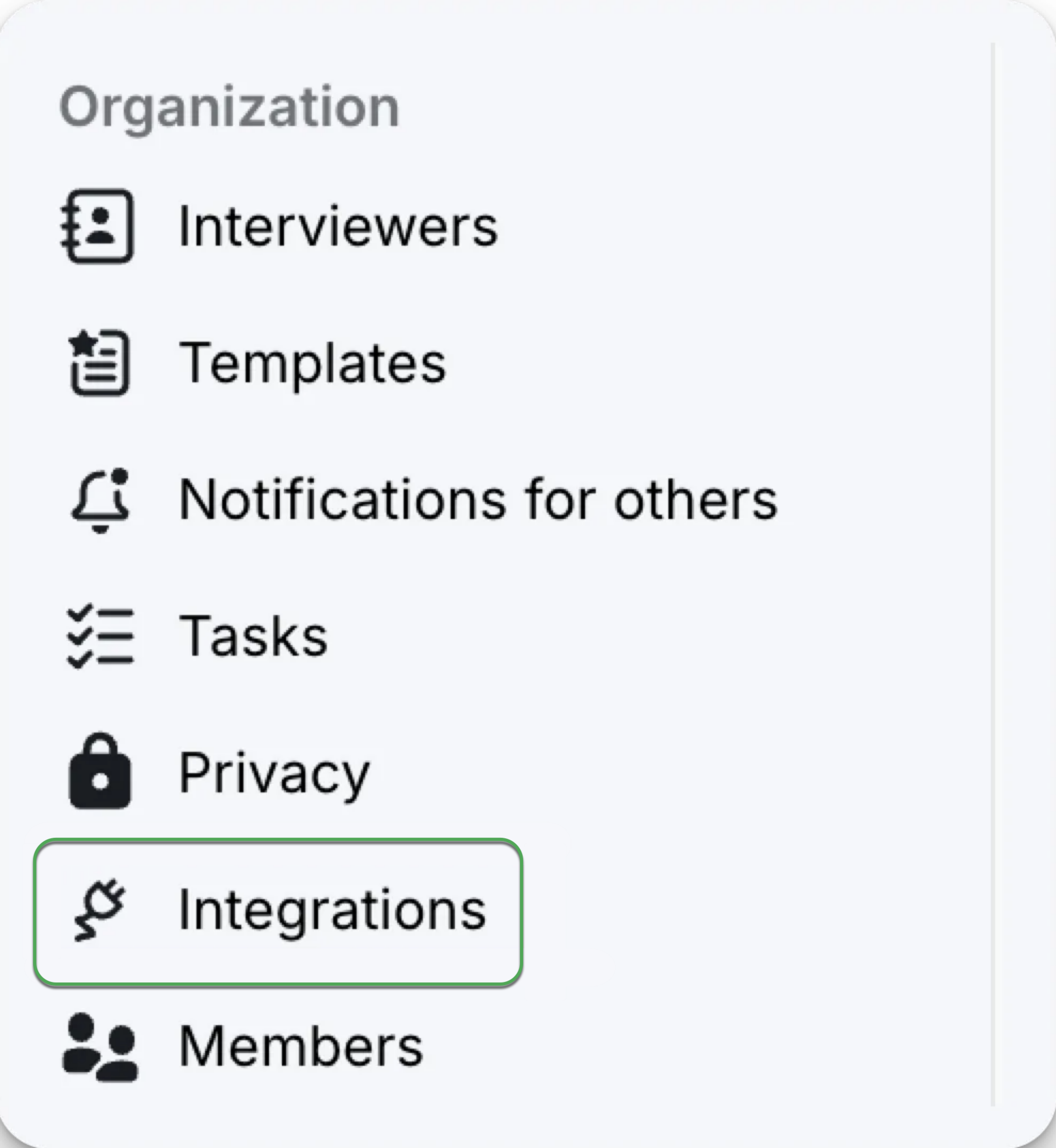Click the blank space right of Tasks

[x=629, y=636]
